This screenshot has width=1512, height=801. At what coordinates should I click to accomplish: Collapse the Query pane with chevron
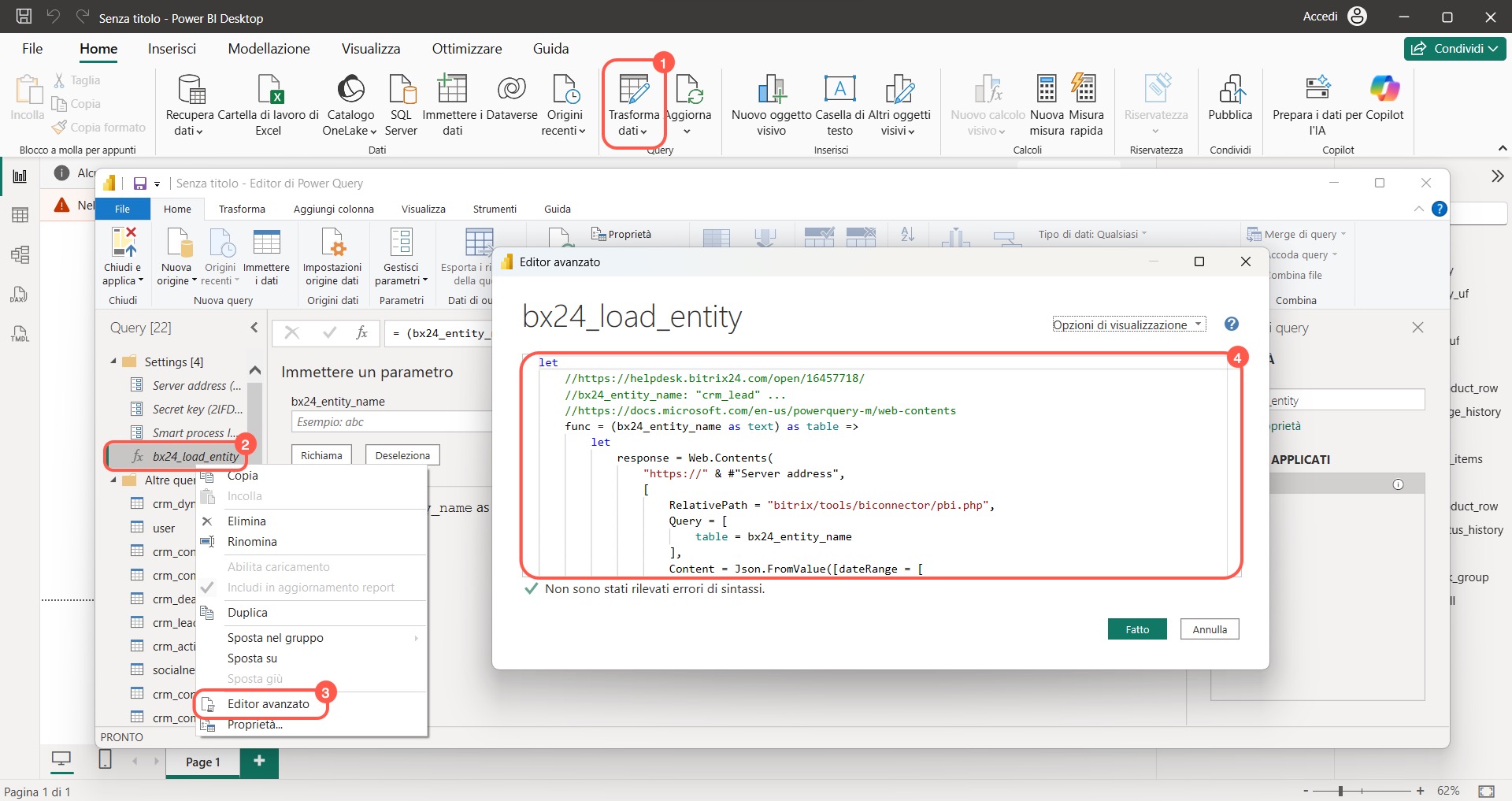[254, 328]
